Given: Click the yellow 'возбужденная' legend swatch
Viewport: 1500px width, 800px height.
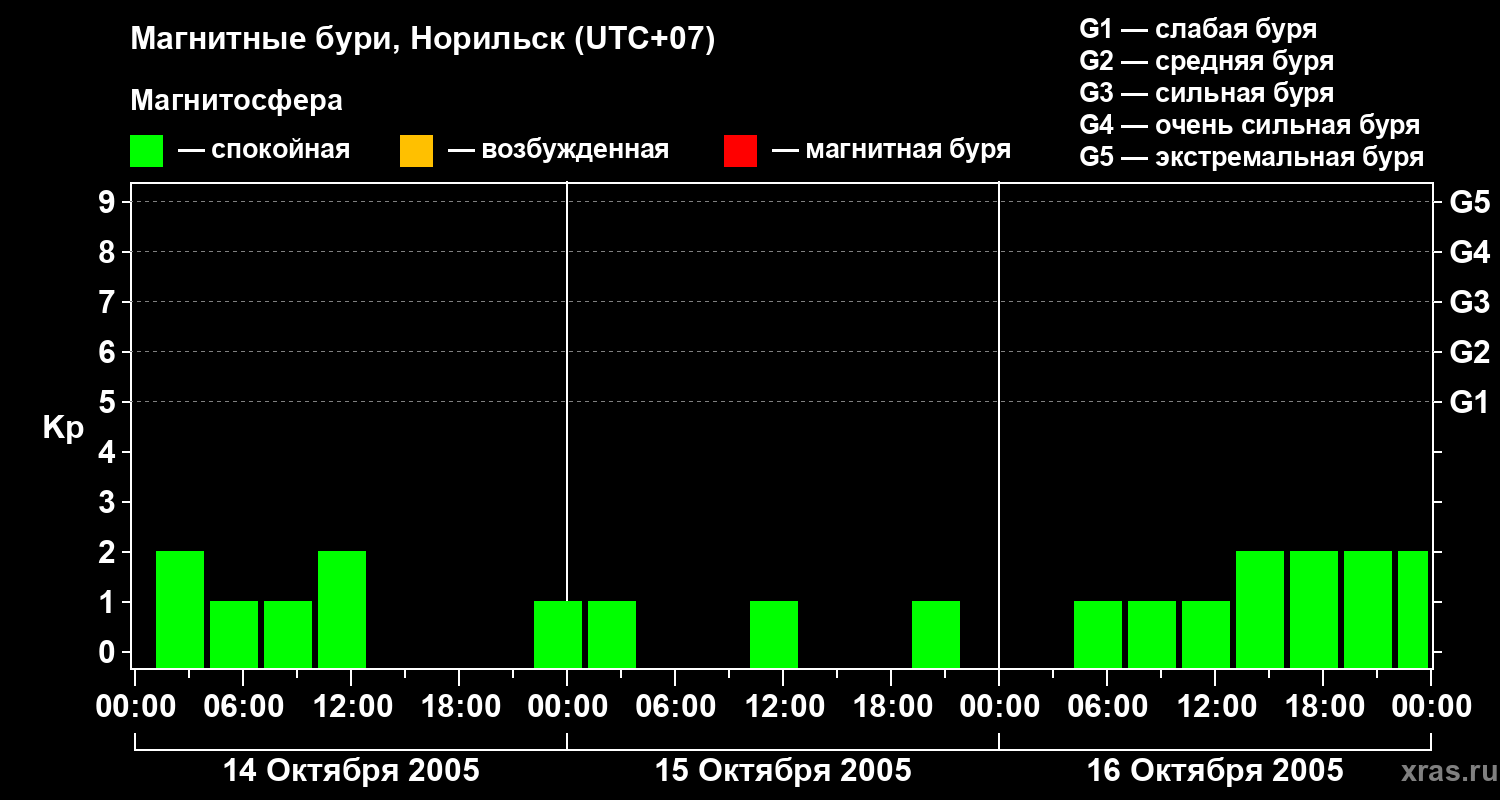Looking at the screenshot, I should pyautogui.click(x=416, y=151).
